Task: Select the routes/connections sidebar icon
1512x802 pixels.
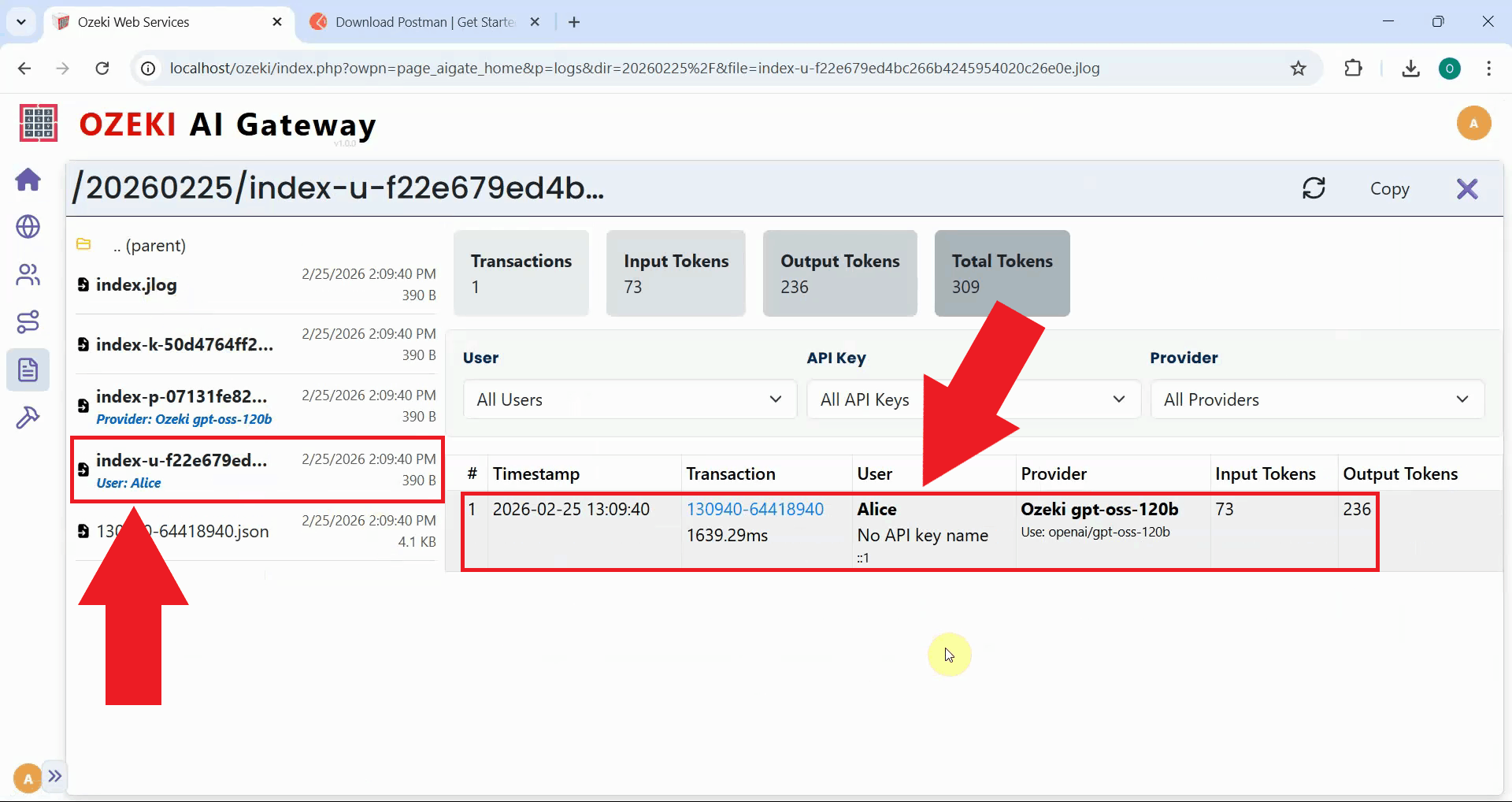Action: point(28,321)
